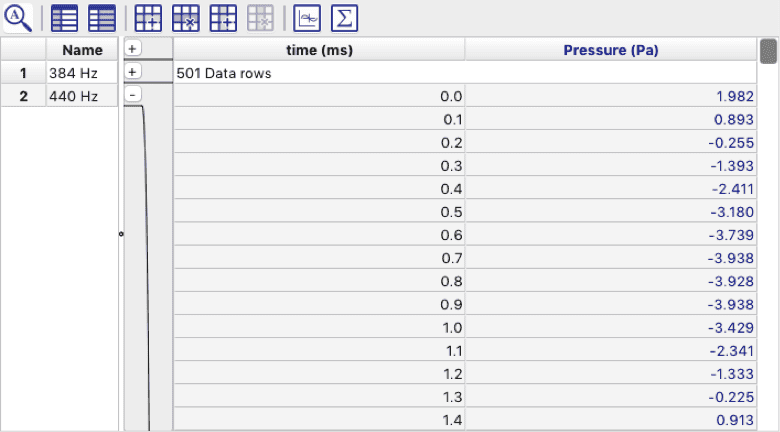Collapse the 440 Hz data rows
The width and height of the screenshot is (780, 432).
point(133,95)
